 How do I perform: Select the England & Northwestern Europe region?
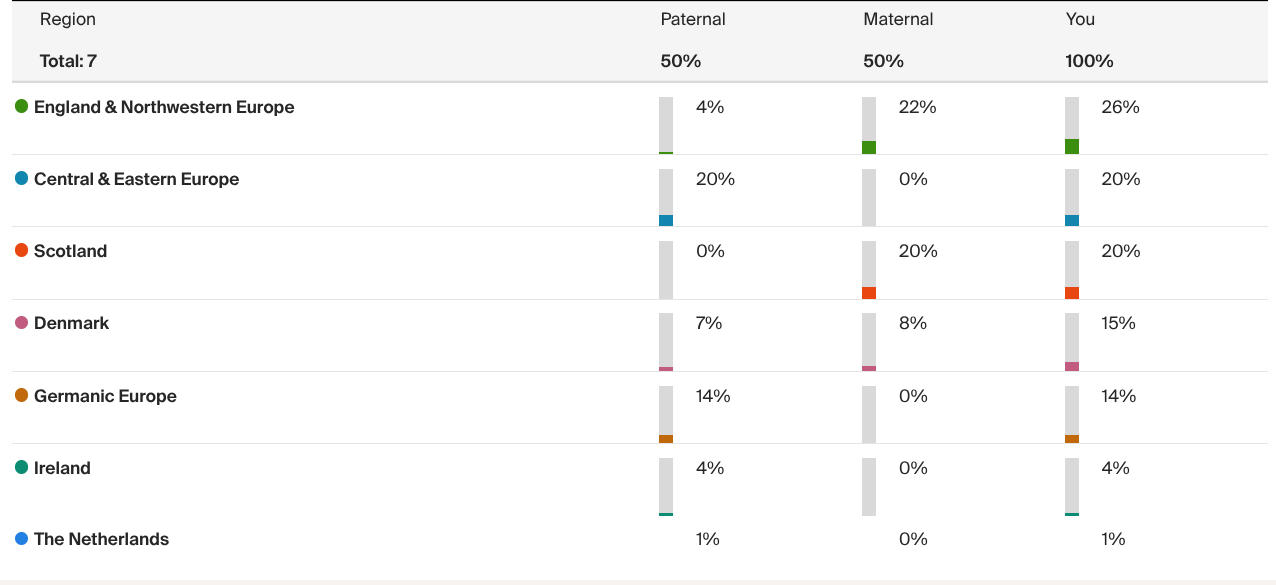164,107
